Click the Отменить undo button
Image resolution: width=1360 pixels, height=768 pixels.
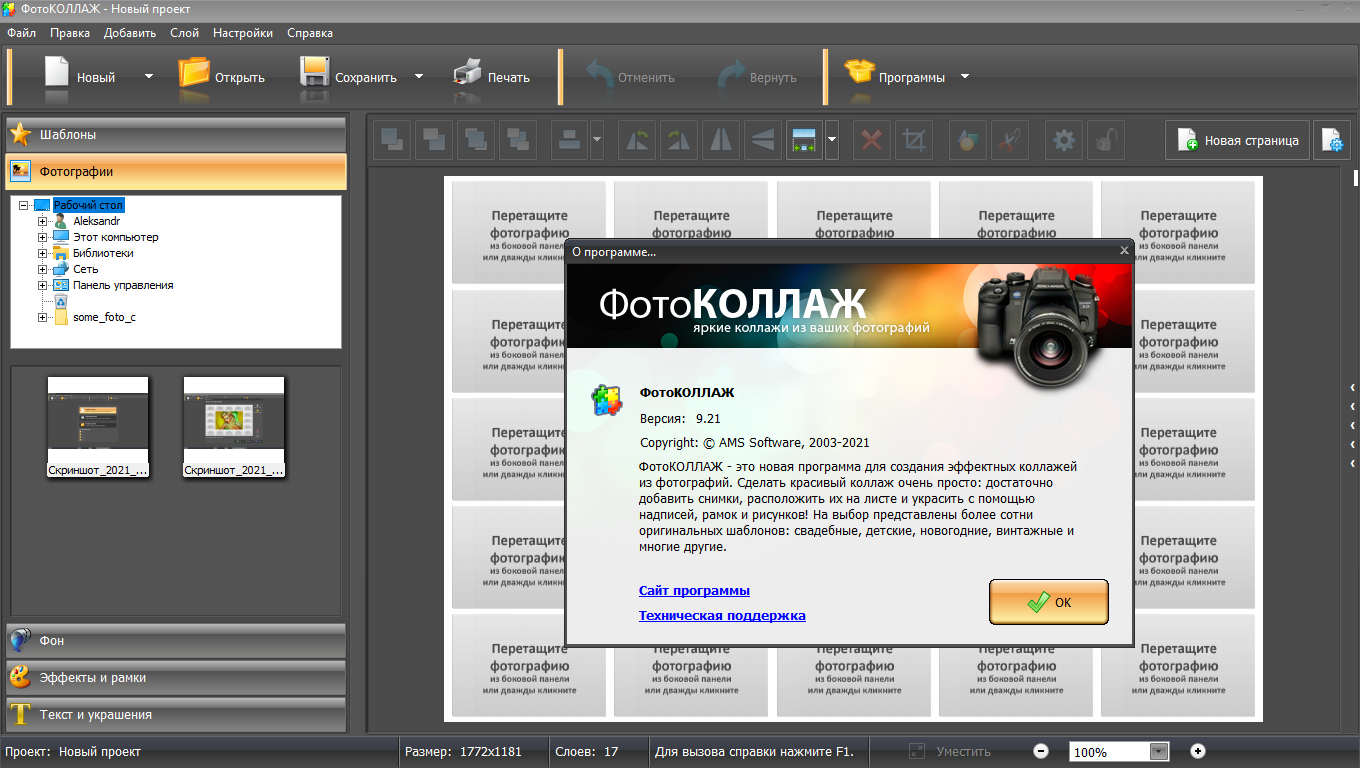pyautogui.click(x=631, y=76)
